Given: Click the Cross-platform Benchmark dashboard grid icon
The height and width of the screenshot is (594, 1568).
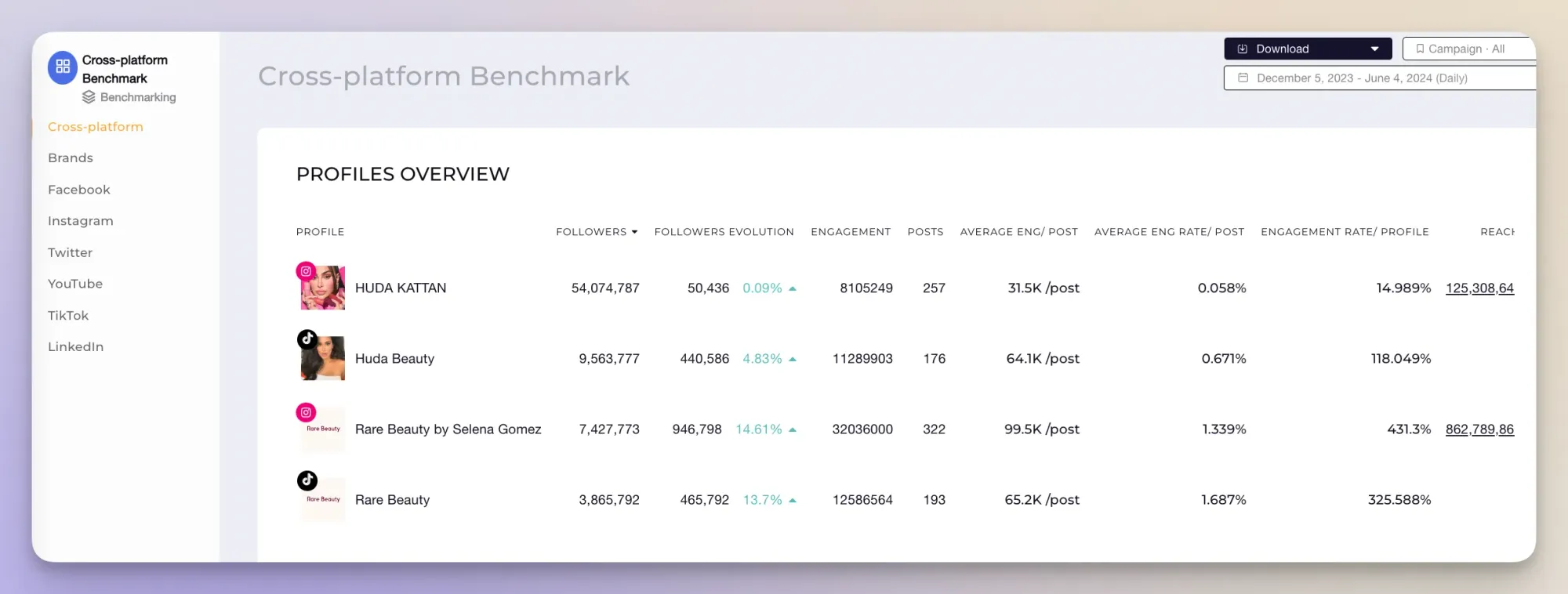Looking at the screenshot, I should pos(63,67).
